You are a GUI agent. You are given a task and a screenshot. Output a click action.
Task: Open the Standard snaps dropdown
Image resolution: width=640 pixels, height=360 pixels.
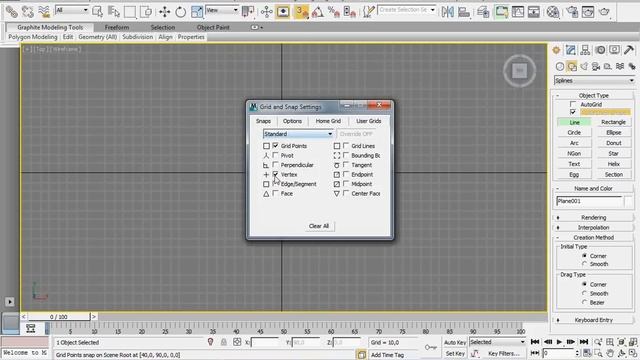coord(298,134)
